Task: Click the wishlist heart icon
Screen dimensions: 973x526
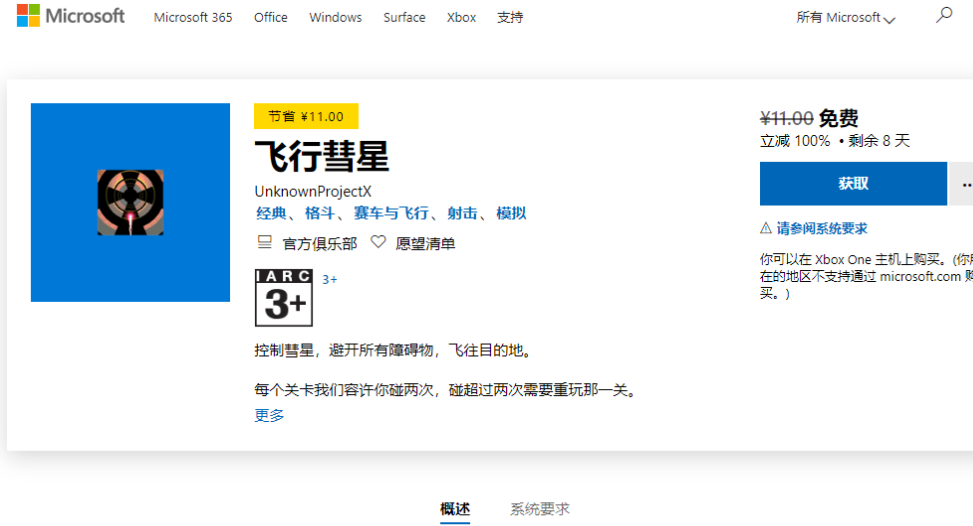Action: click(378, 242)
